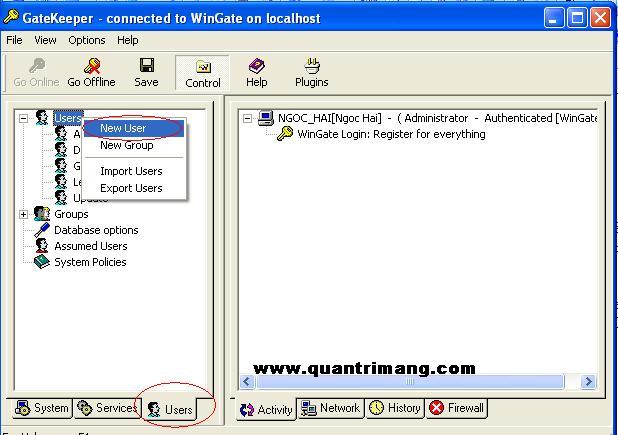Click the WinGate Login key icon
Screen dimensions: 618x435
[x=285, y=134]
